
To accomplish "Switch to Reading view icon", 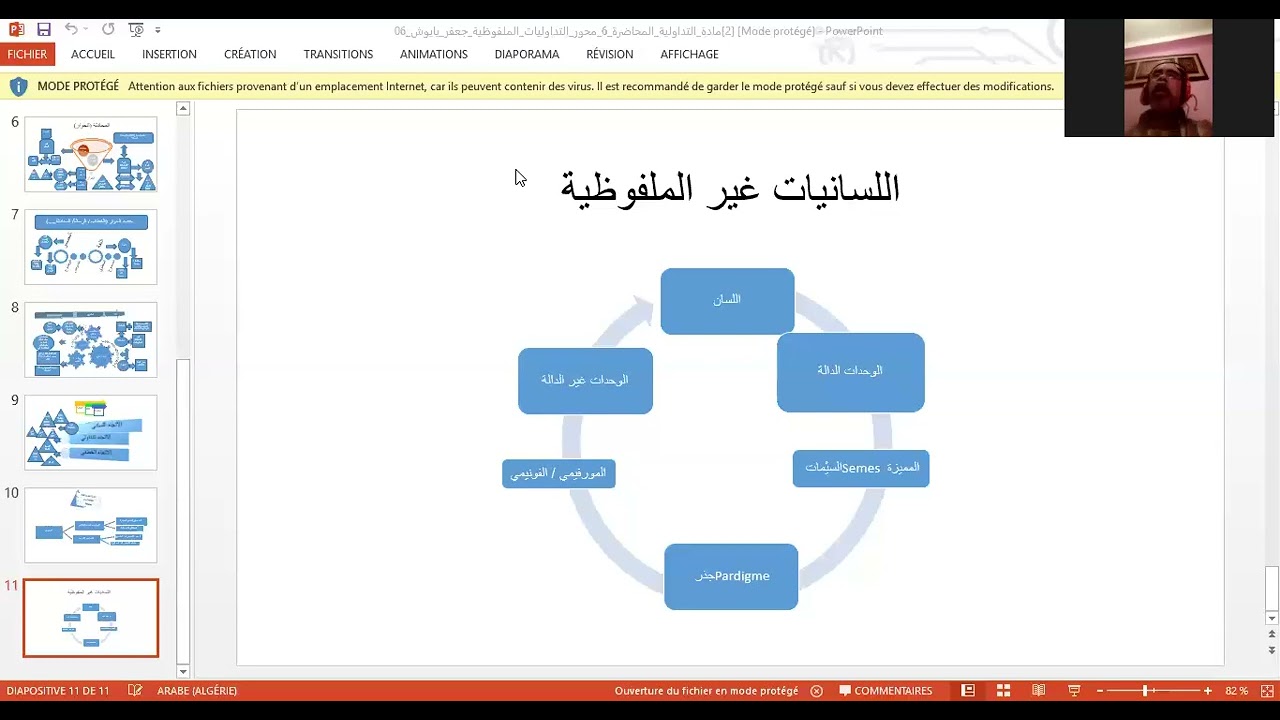I will click(x=1038, y=690).
